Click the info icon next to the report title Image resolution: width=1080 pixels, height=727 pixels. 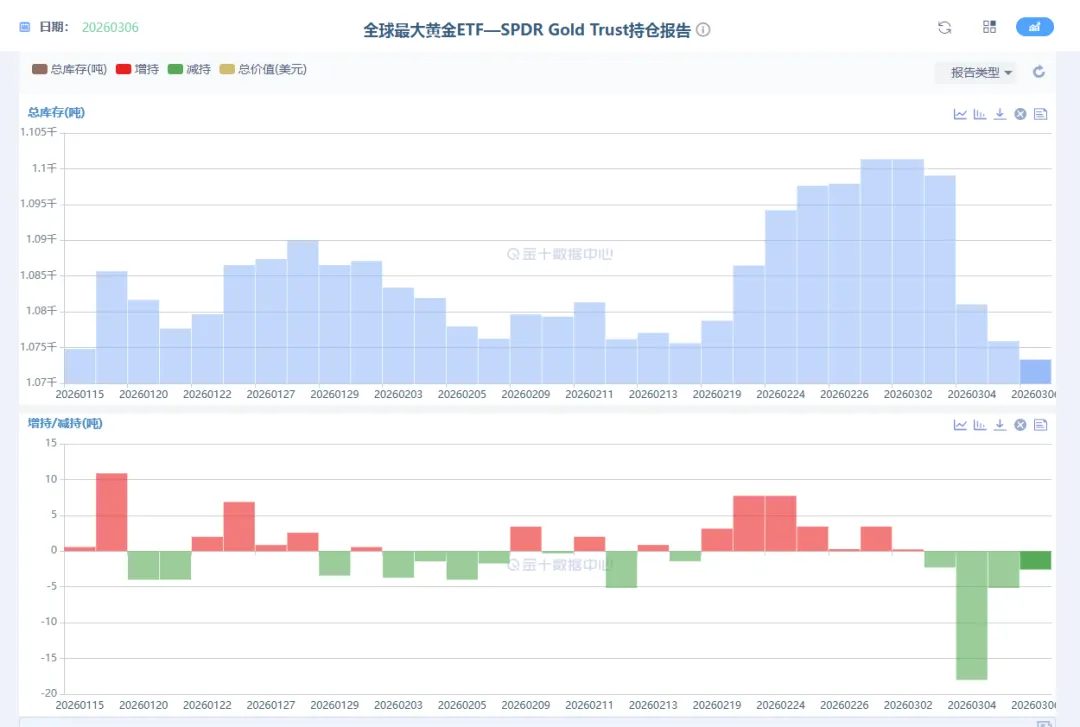pos(703,30)
